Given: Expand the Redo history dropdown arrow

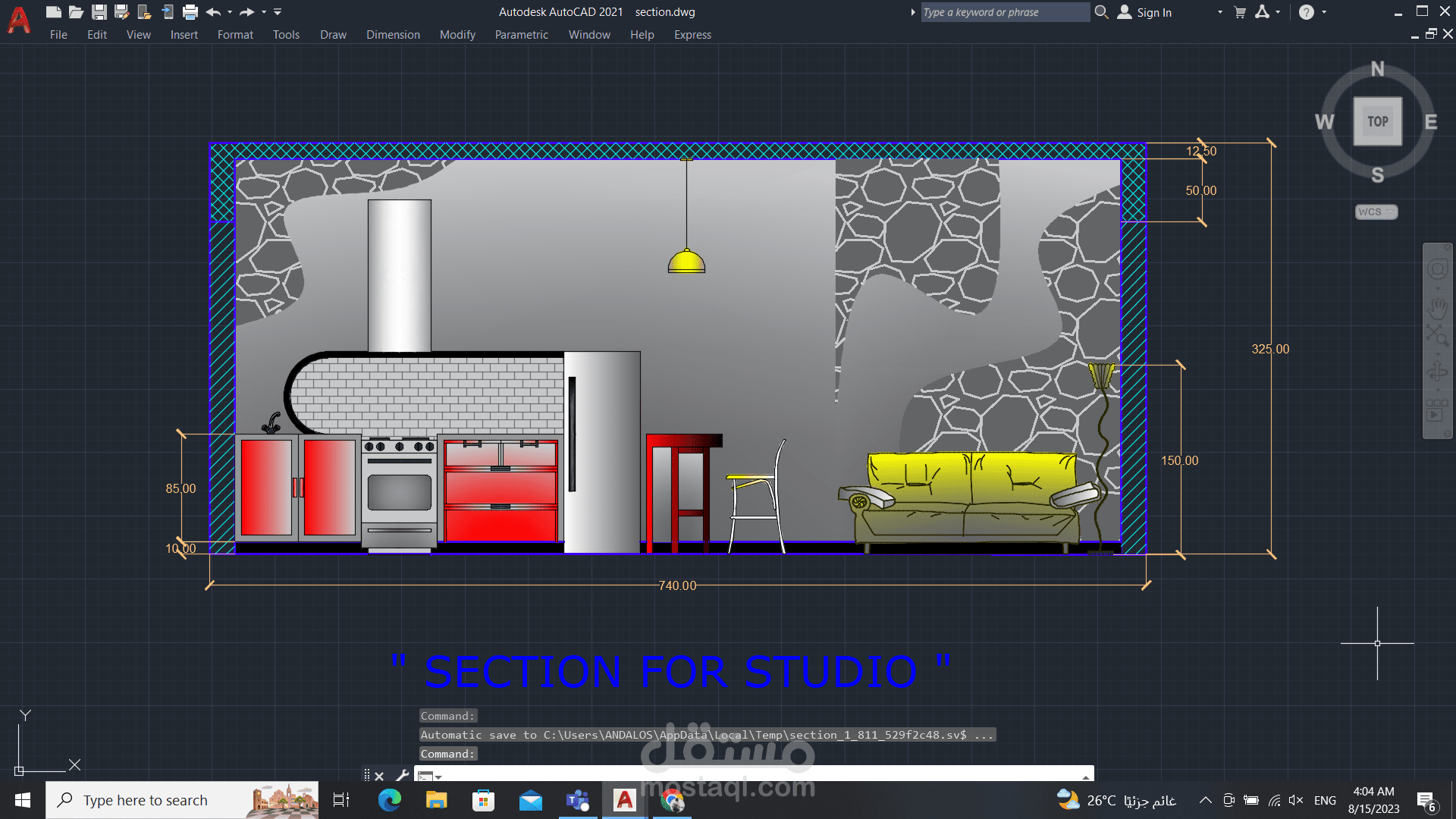Looking at the screenshot, I should click(264, 12).
